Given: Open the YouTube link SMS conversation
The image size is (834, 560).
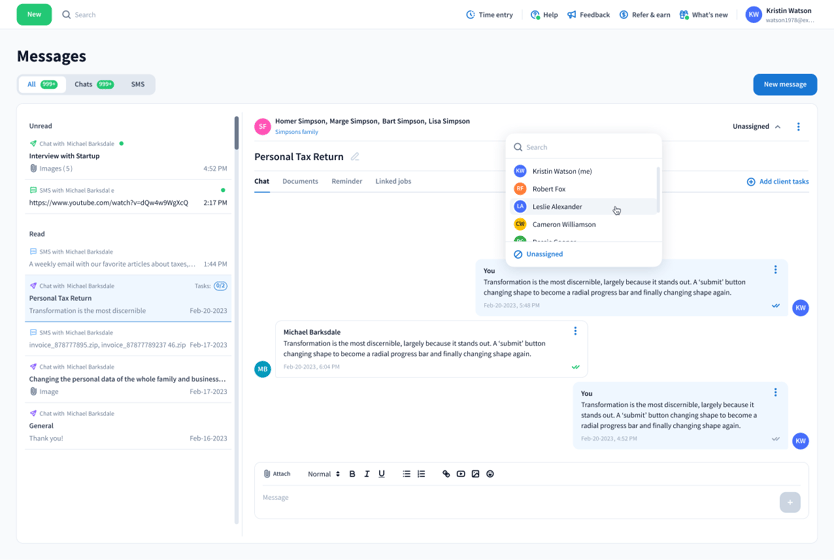Looking at the screenshot, I should pos(128,197).
